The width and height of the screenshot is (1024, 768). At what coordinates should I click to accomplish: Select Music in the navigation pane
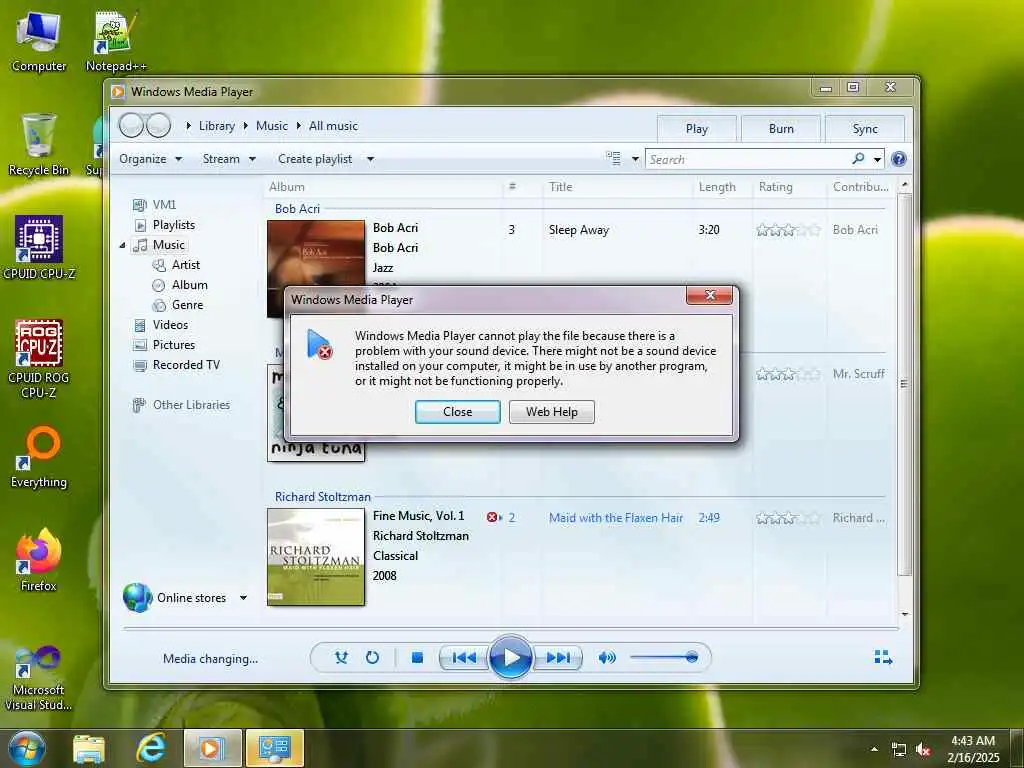(159, 245)
